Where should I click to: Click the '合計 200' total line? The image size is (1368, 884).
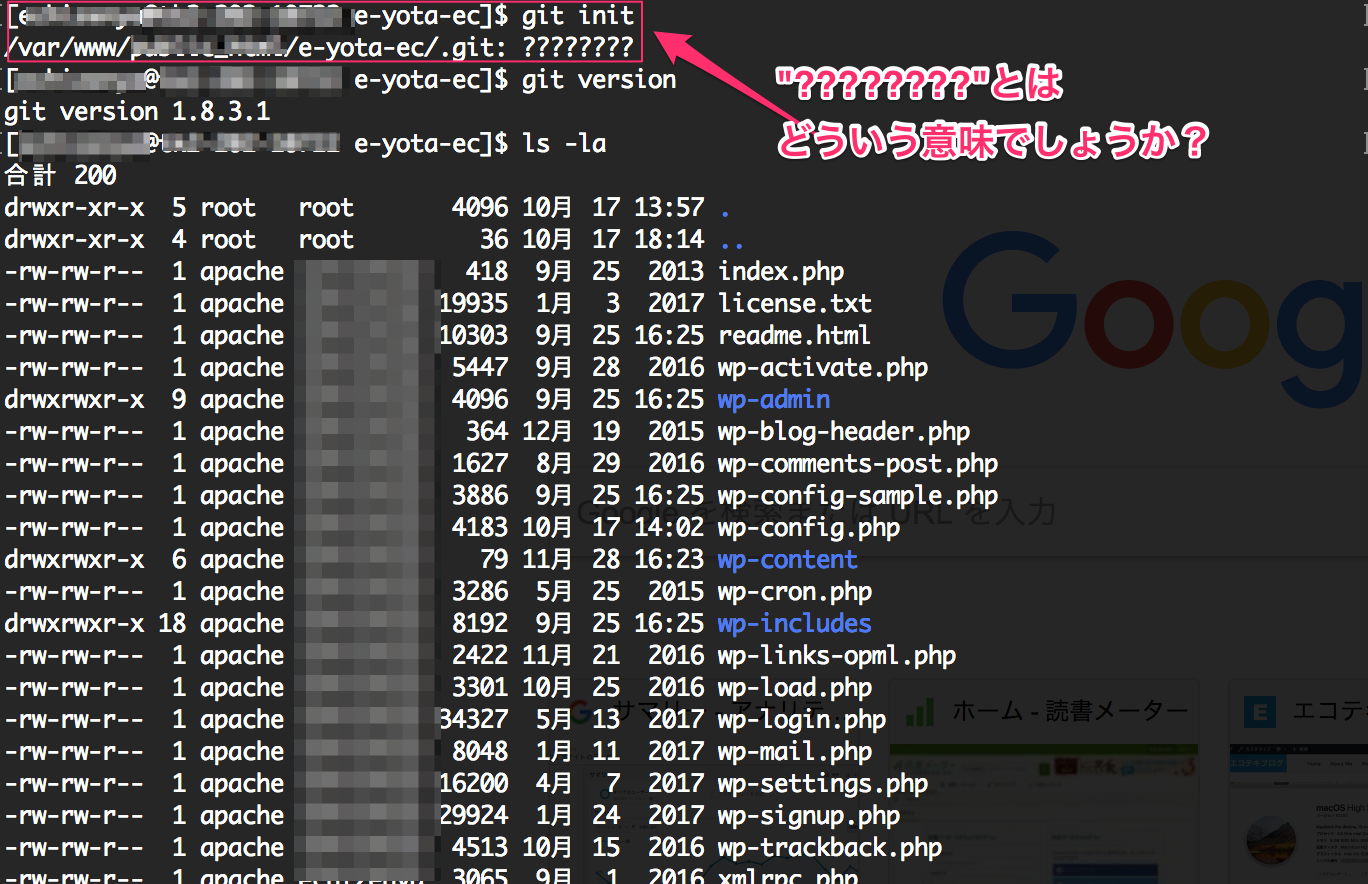click(x=61, y=176)
